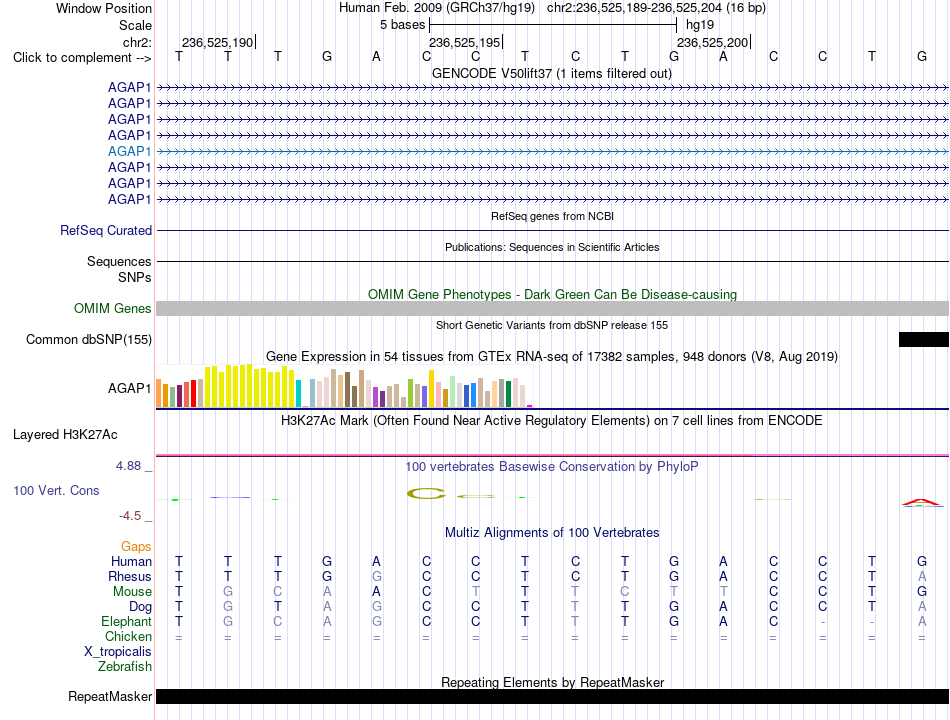Click the 'Click to complement -->' label
The image size is (950, 720).
click(82, 58)
